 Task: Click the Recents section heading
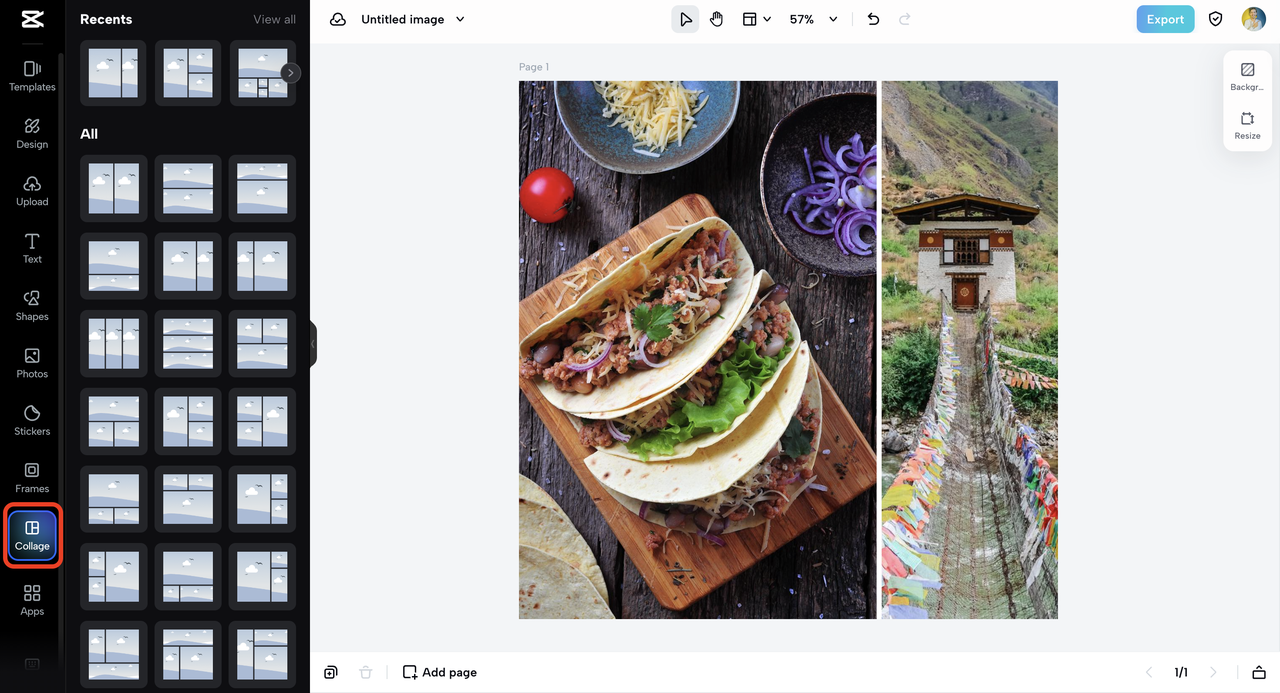coord(106,19)
